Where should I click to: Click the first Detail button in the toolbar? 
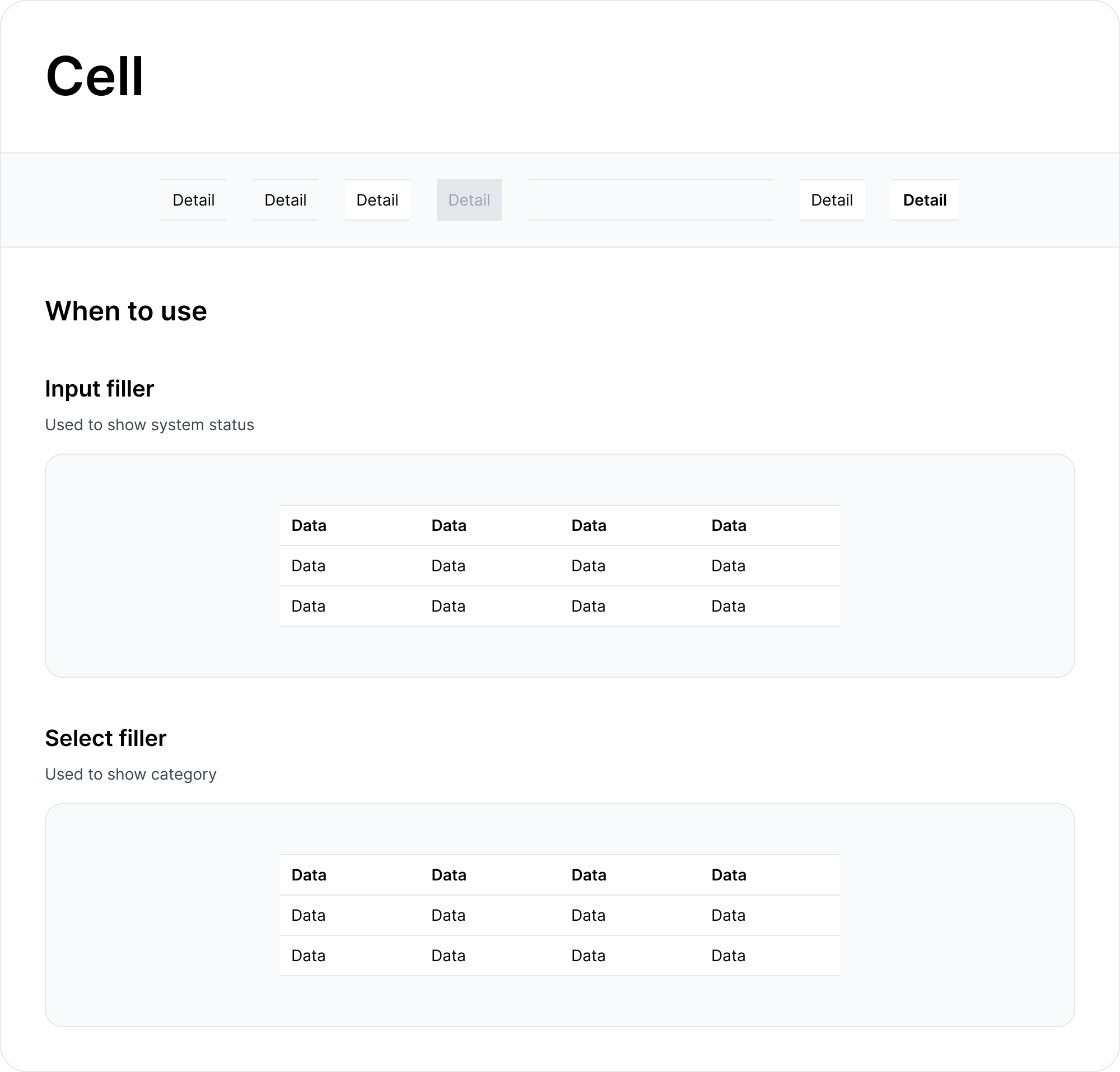(194, 200)
